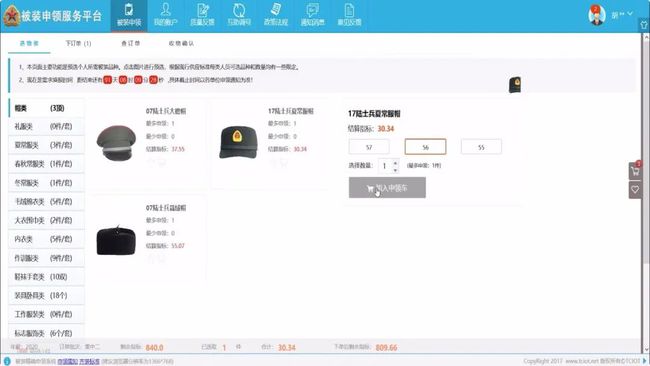
Task: Open the 17陆士兵夏常服帽 product title in list
Action: tap(291, 111)
